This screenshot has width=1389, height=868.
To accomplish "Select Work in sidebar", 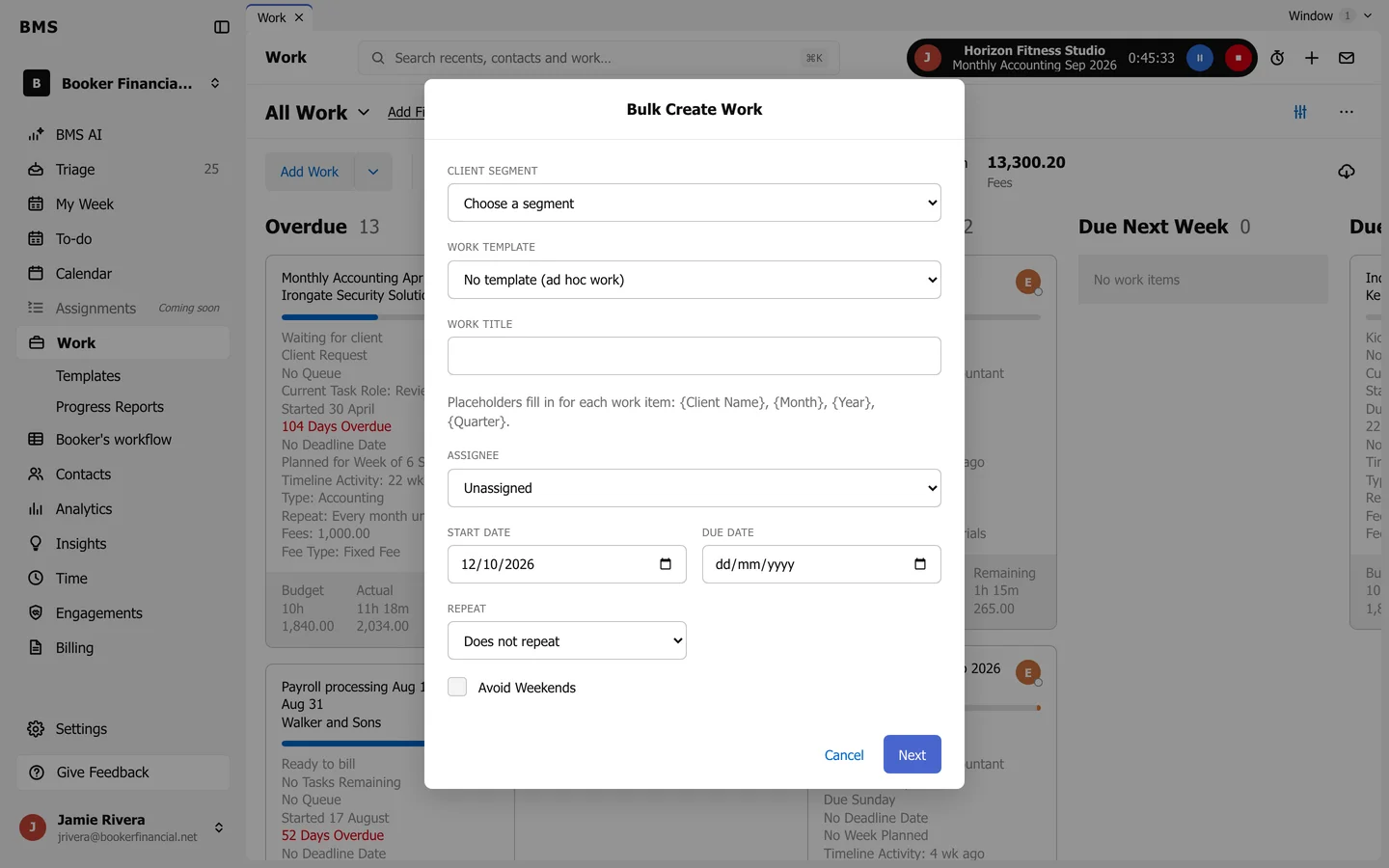I will coord(123,343).
